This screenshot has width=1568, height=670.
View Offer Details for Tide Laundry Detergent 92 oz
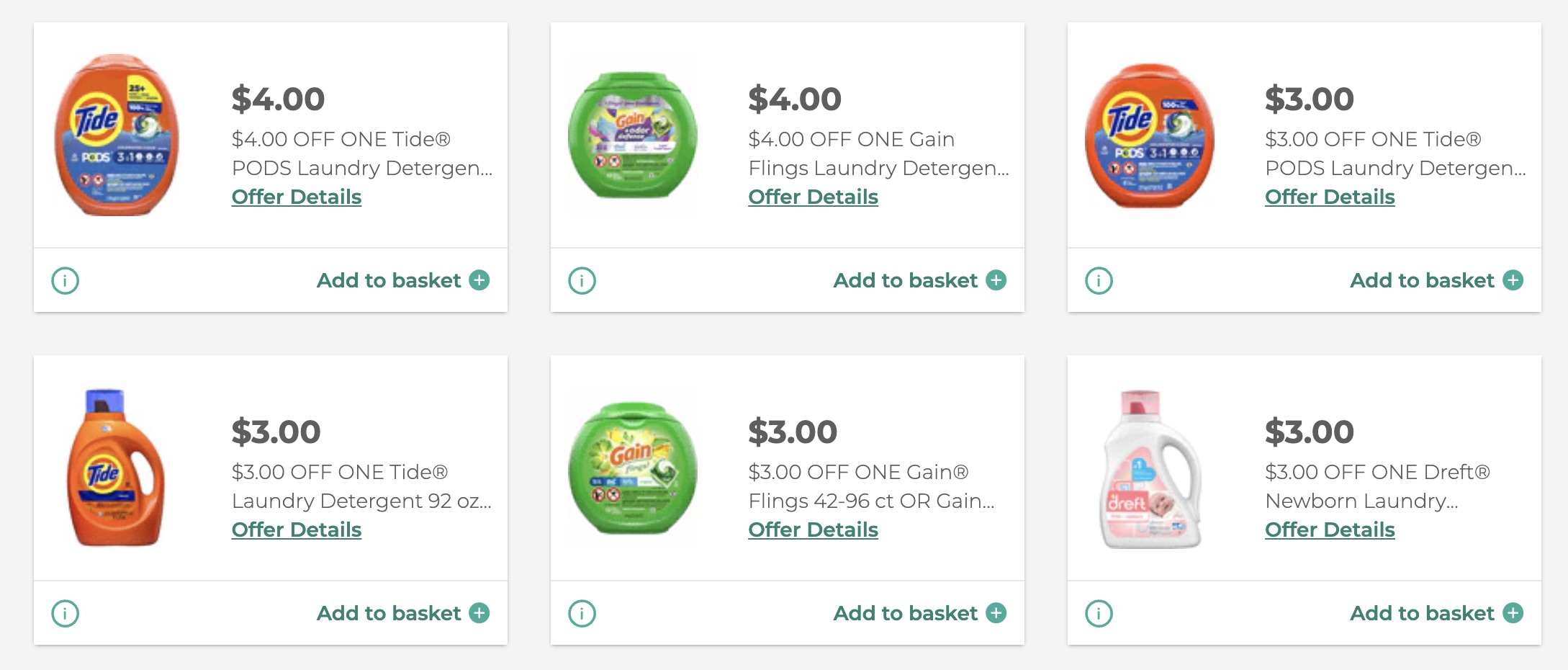coord(297,530)
